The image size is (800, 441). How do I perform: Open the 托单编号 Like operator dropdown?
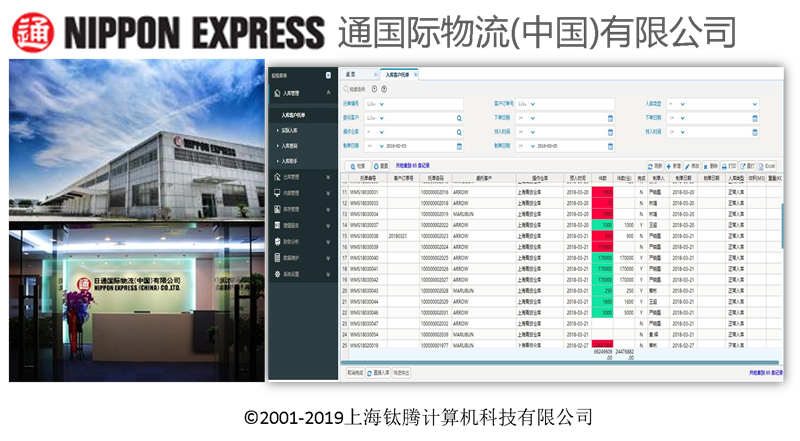pyautogui.click(x=382, y=104)
